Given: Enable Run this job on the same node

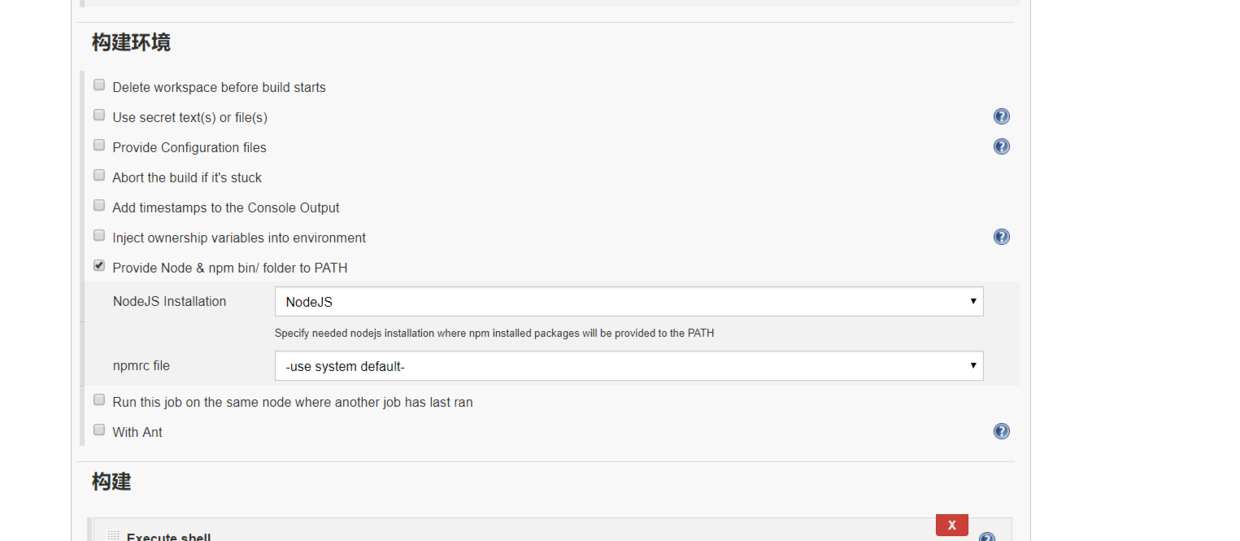Looking at the screenshot, I should coord(99,400).
